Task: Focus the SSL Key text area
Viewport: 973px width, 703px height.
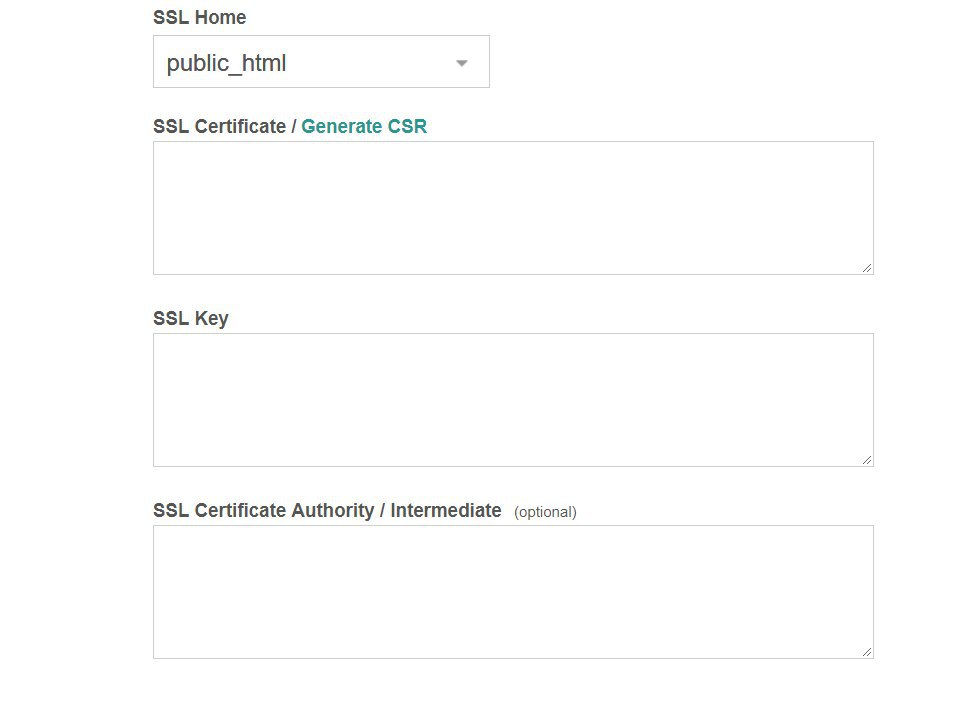Action: (x=513, y=400)
